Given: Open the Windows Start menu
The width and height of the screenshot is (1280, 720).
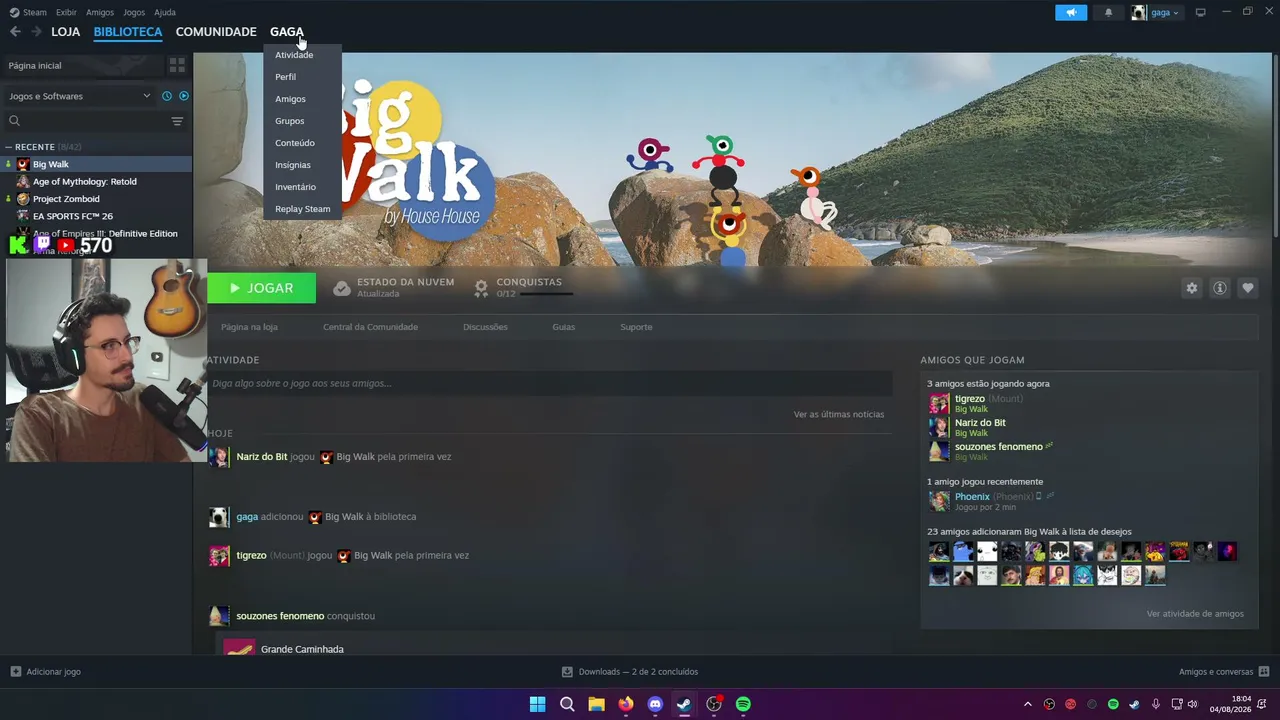Looking at the screenshot, I should 537,704.
